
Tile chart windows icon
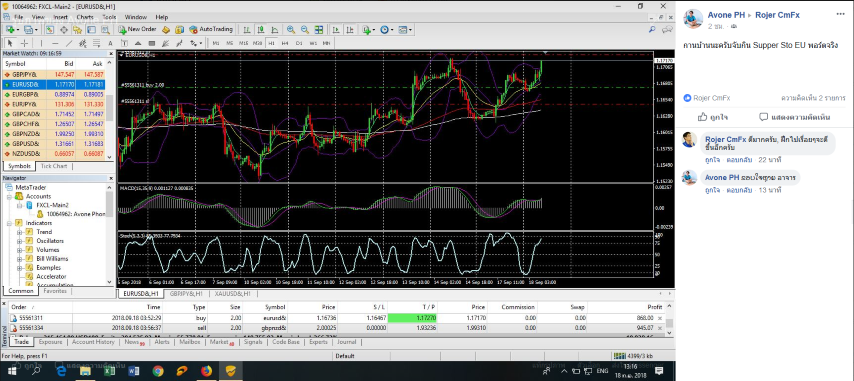point(319,29)
